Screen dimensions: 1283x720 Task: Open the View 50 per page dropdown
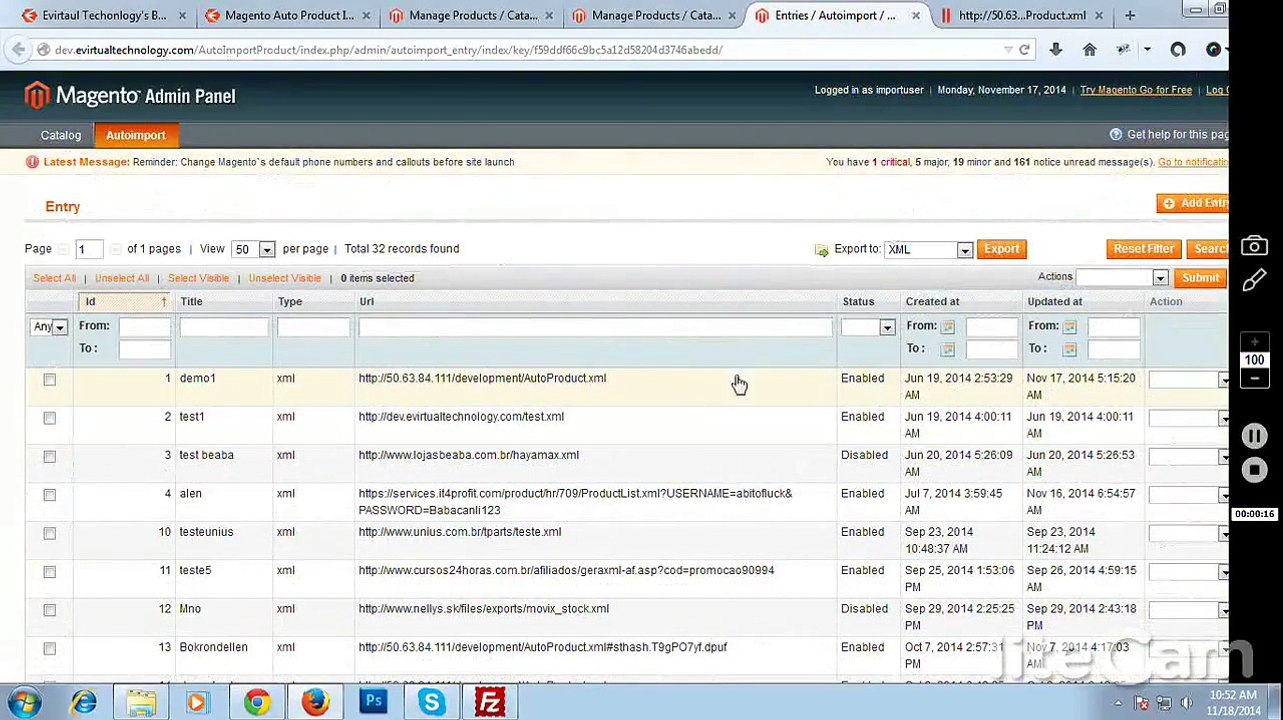point(252,249)
